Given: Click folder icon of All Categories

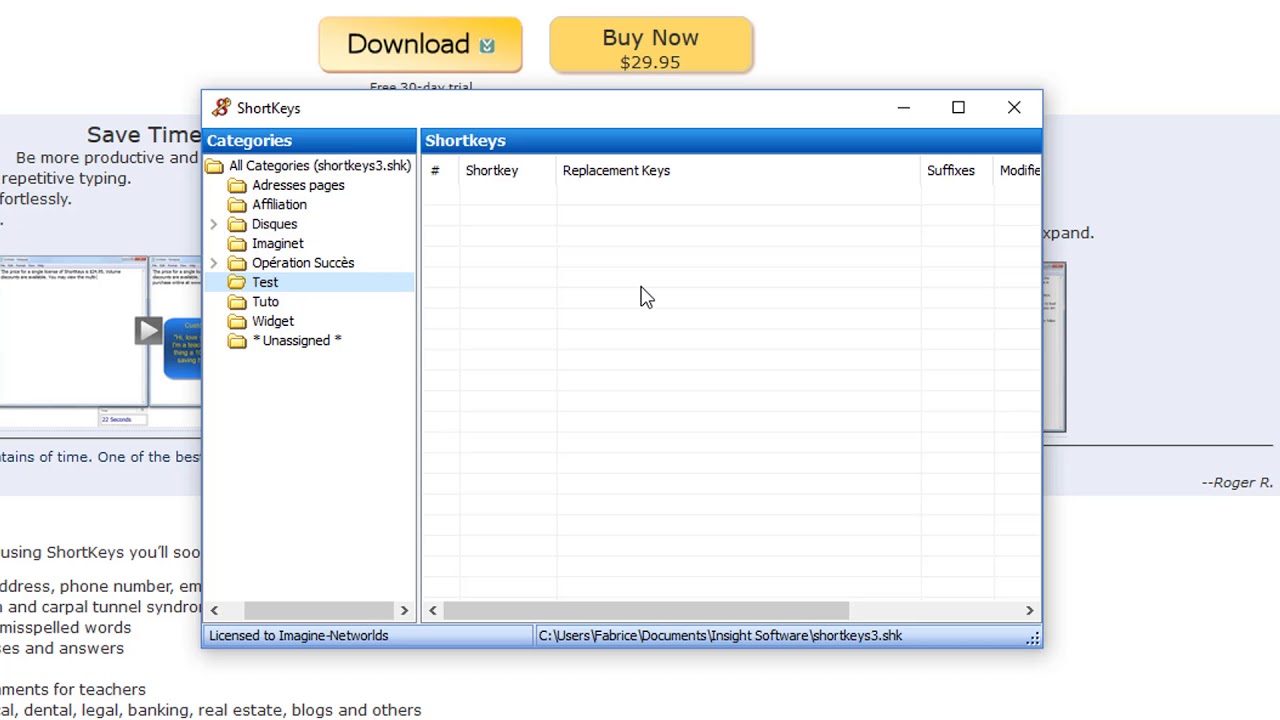Looking at the screenshot, I should point(214,166).
